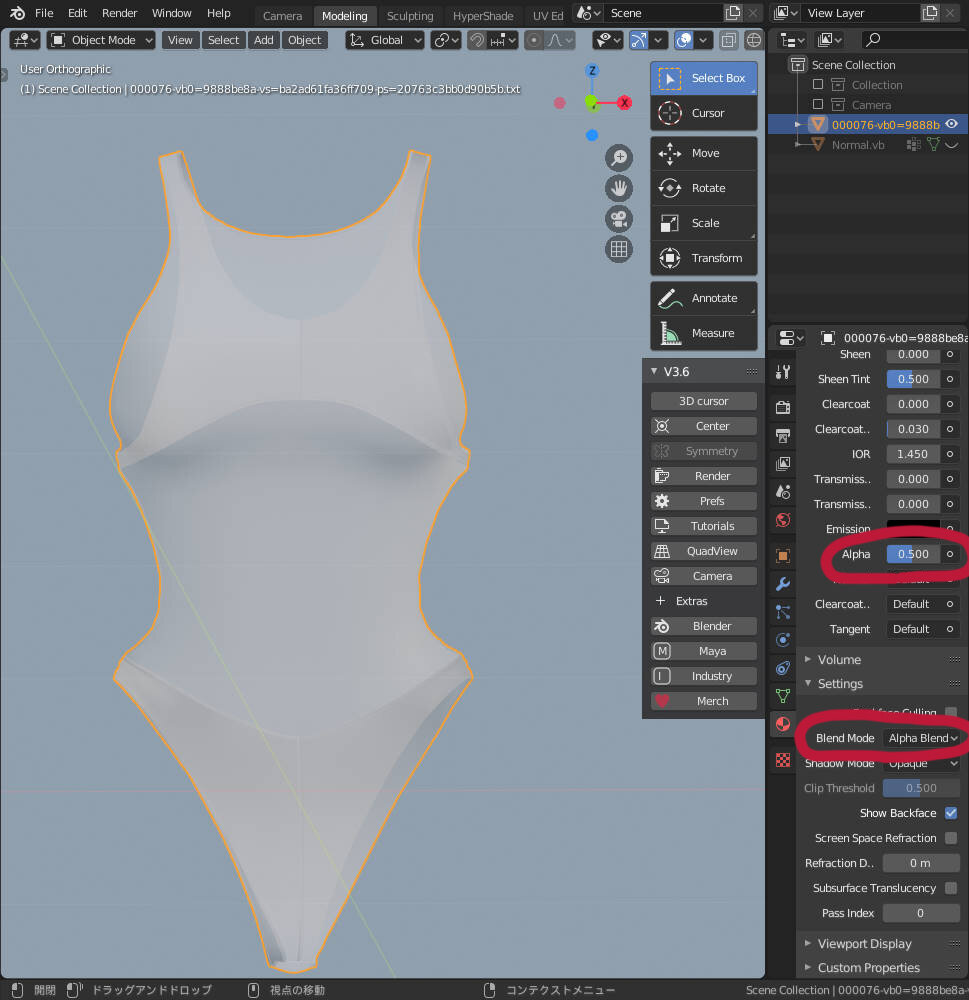Viewport: 969px width, 1000px height.
Task: Open the Global orientation dropdown
Action: [x=385, y=40]
